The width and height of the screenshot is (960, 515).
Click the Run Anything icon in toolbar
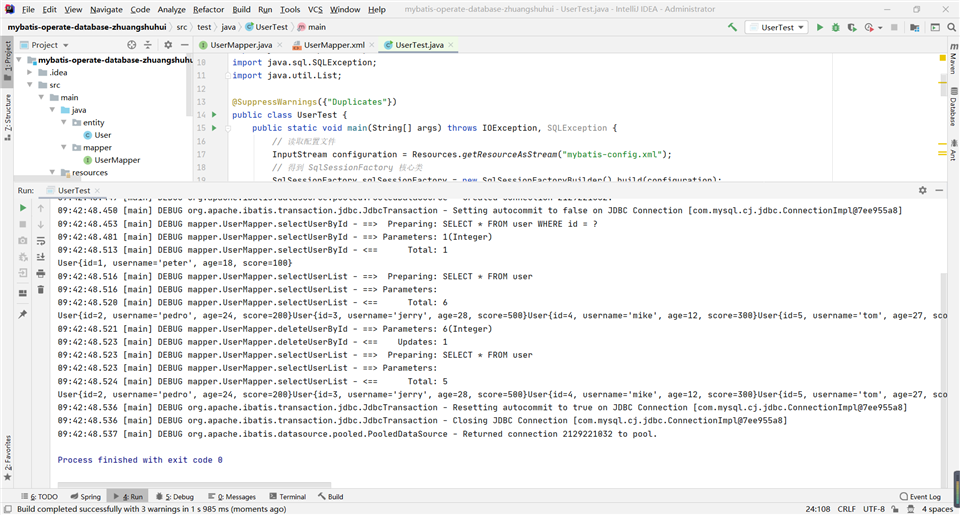click(935, 27)
